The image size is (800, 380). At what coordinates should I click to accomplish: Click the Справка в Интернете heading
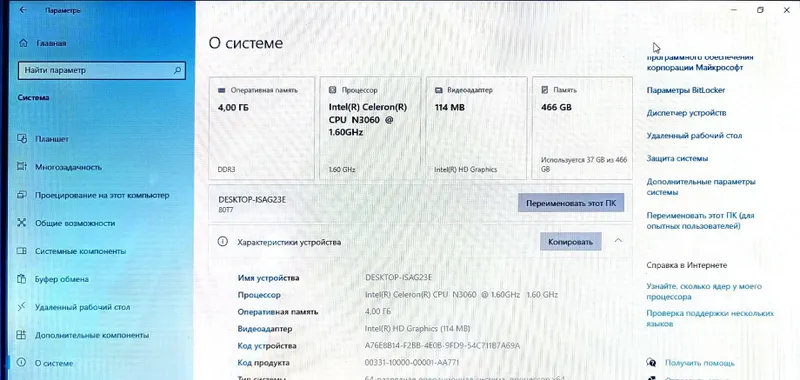(687, 265)
